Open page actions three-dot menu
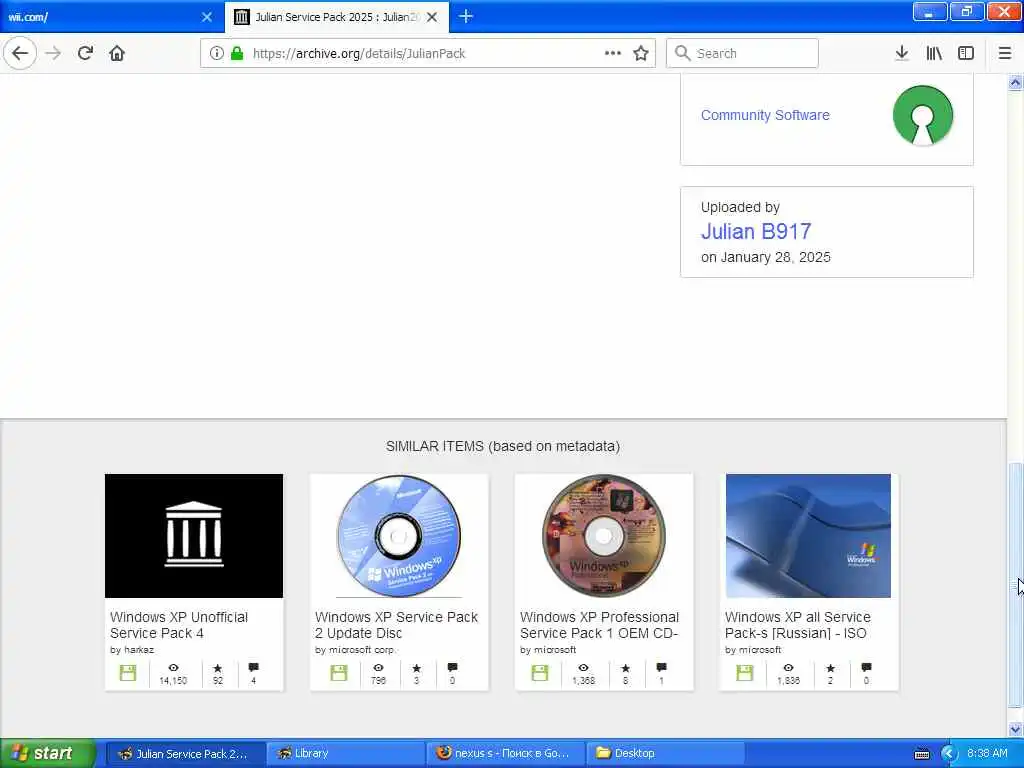 [x=613, y=53]
